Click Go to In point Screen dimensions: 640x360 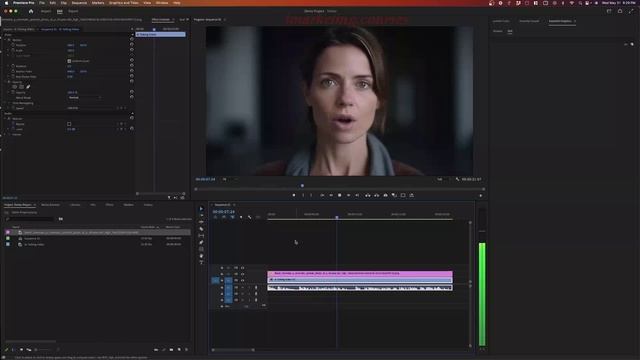pyautogui.click(x=322, y=196)
